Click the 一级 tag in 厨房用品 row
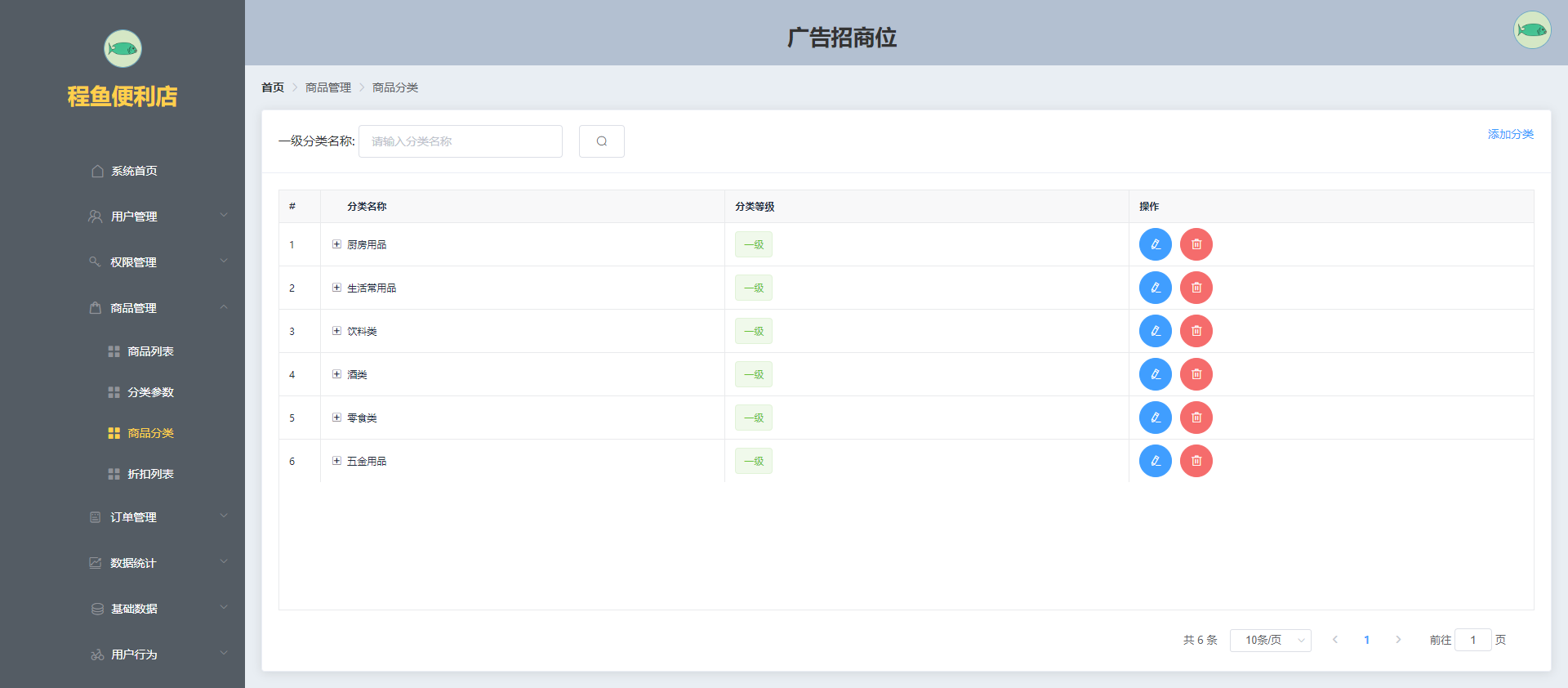This screenshot has width=1568, height=688. point(754,244)
